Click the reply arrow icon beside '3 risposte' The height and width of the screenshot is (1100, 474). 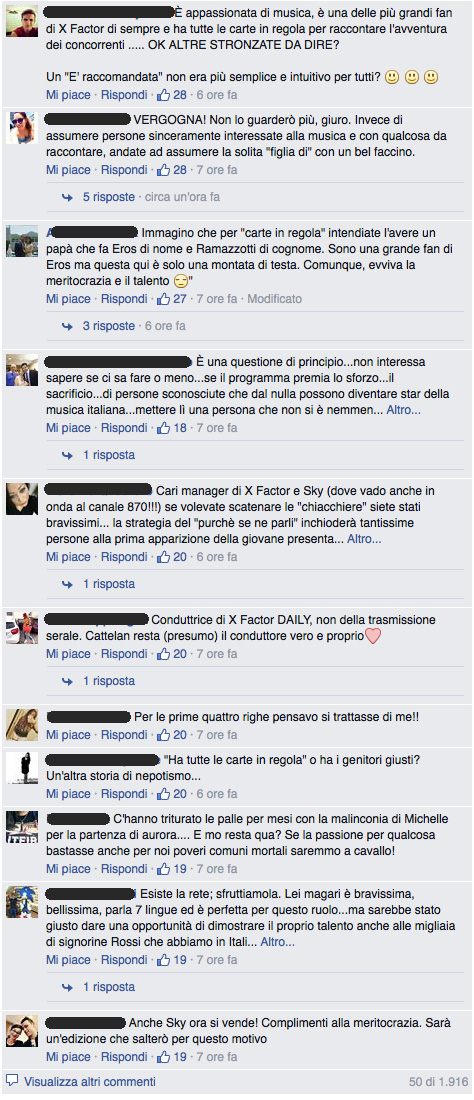click(x=67, y=326)
